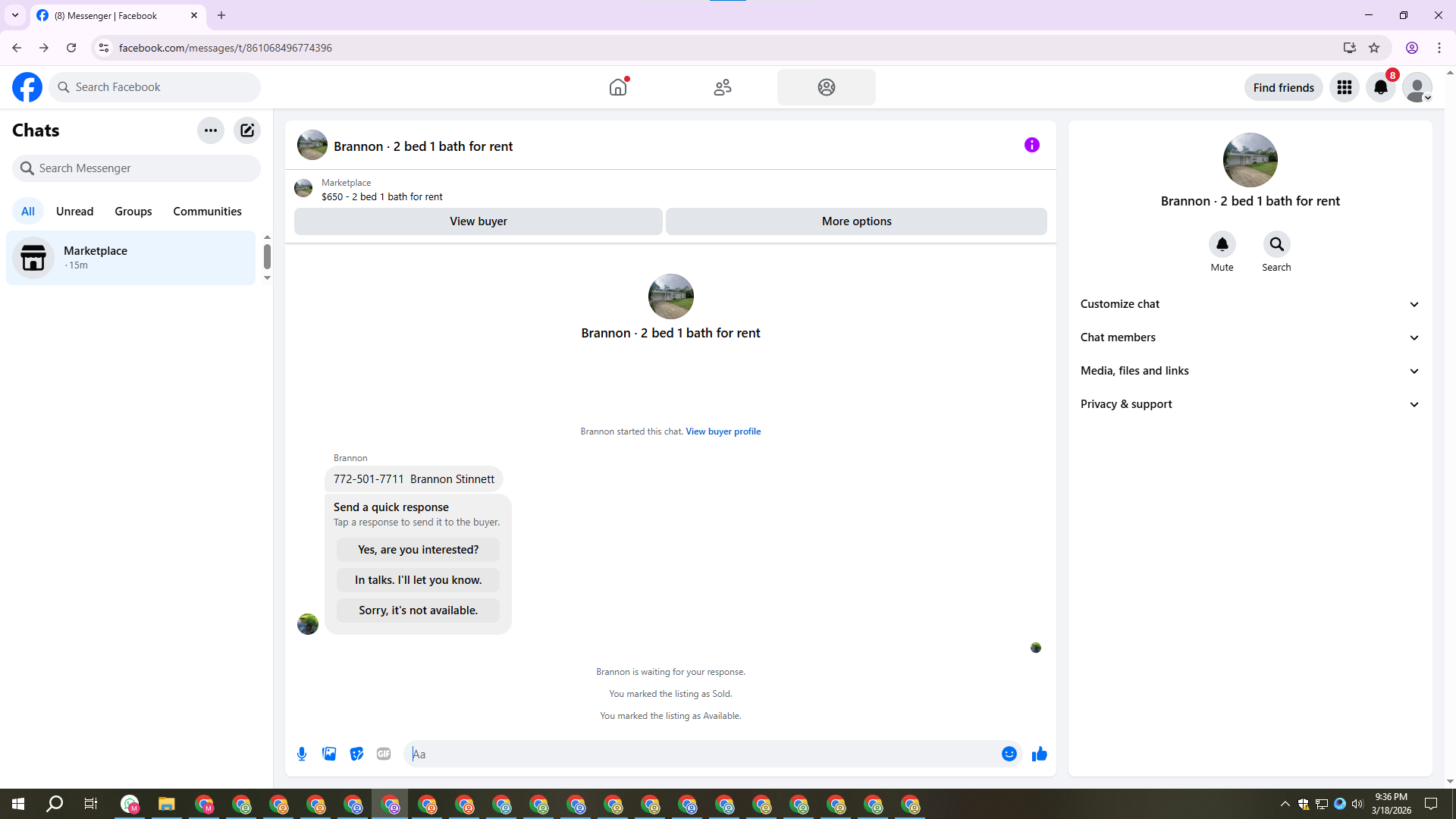The width and height of the screenshot is (1456, 819).
Task: Open the View buyer profile link
Action: coord(723,431)
